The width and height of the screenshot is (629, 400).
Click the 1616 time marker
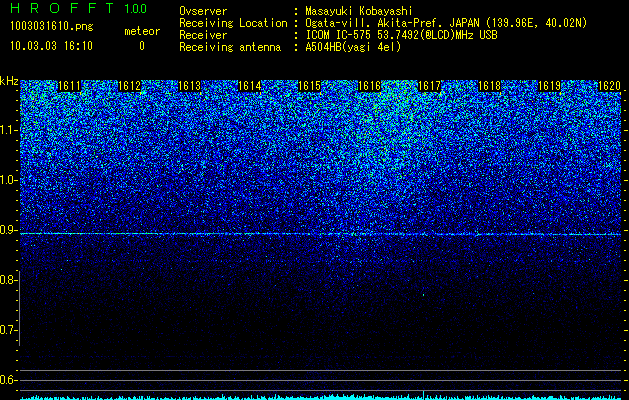tap(369, 86)
